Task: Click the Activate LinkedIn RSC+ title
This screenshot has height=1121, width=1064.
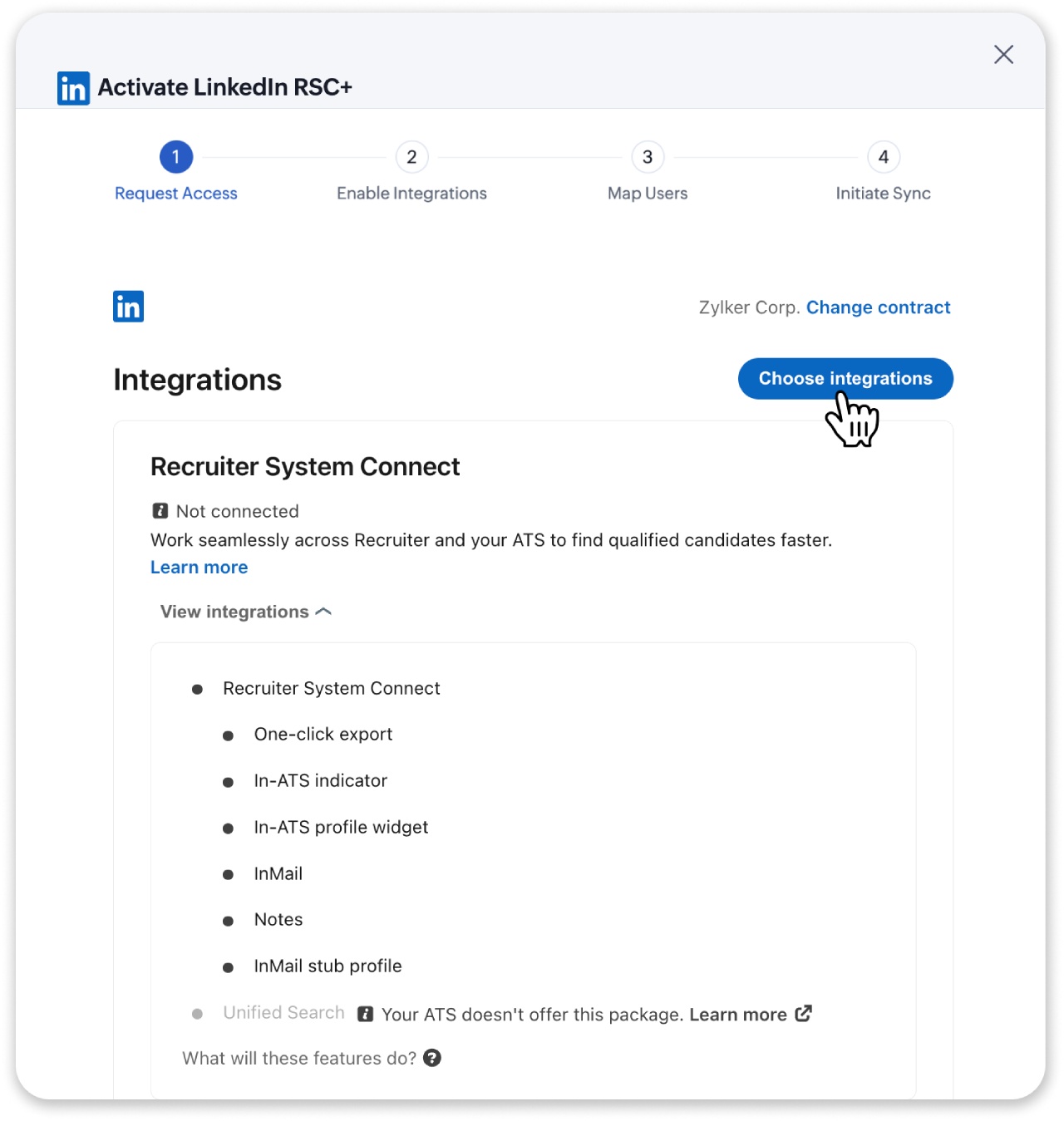Action: (225, 87)
